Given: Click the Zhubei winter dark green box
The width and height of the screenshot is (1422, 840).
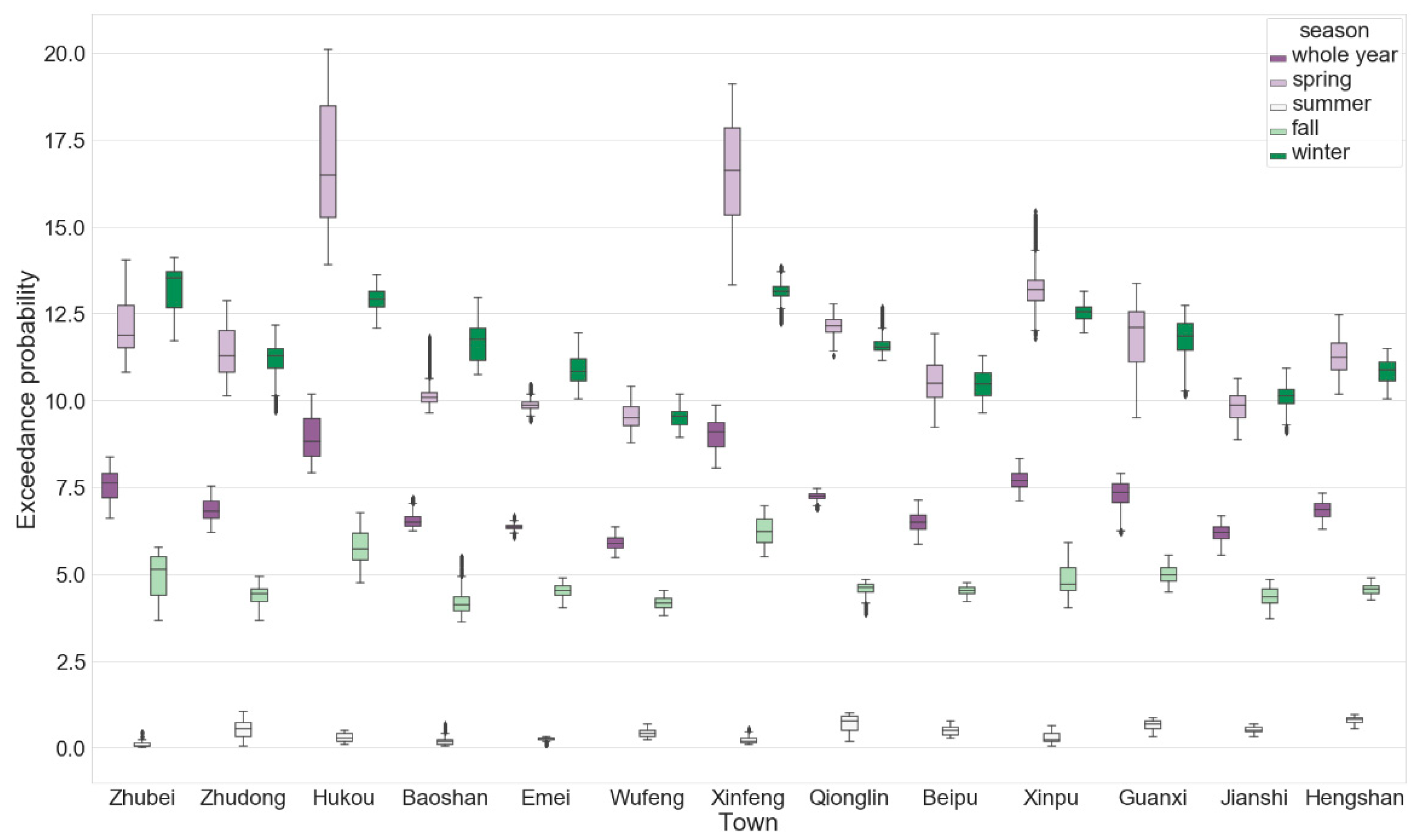Looking at the screenshot, I should click(x=174, y=289).
